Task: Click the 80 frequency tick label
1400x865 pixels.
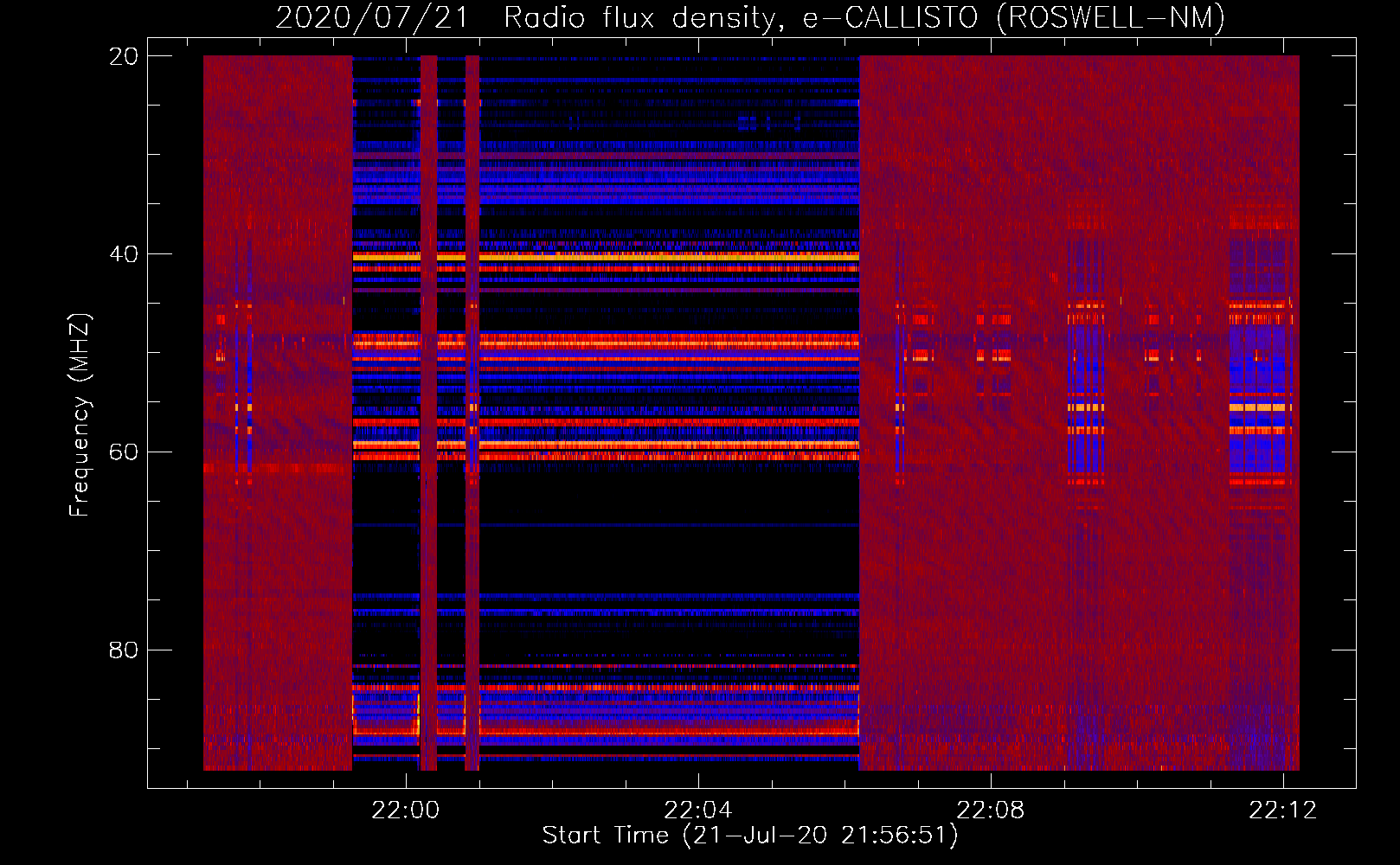Action: (x=124, y=650)
